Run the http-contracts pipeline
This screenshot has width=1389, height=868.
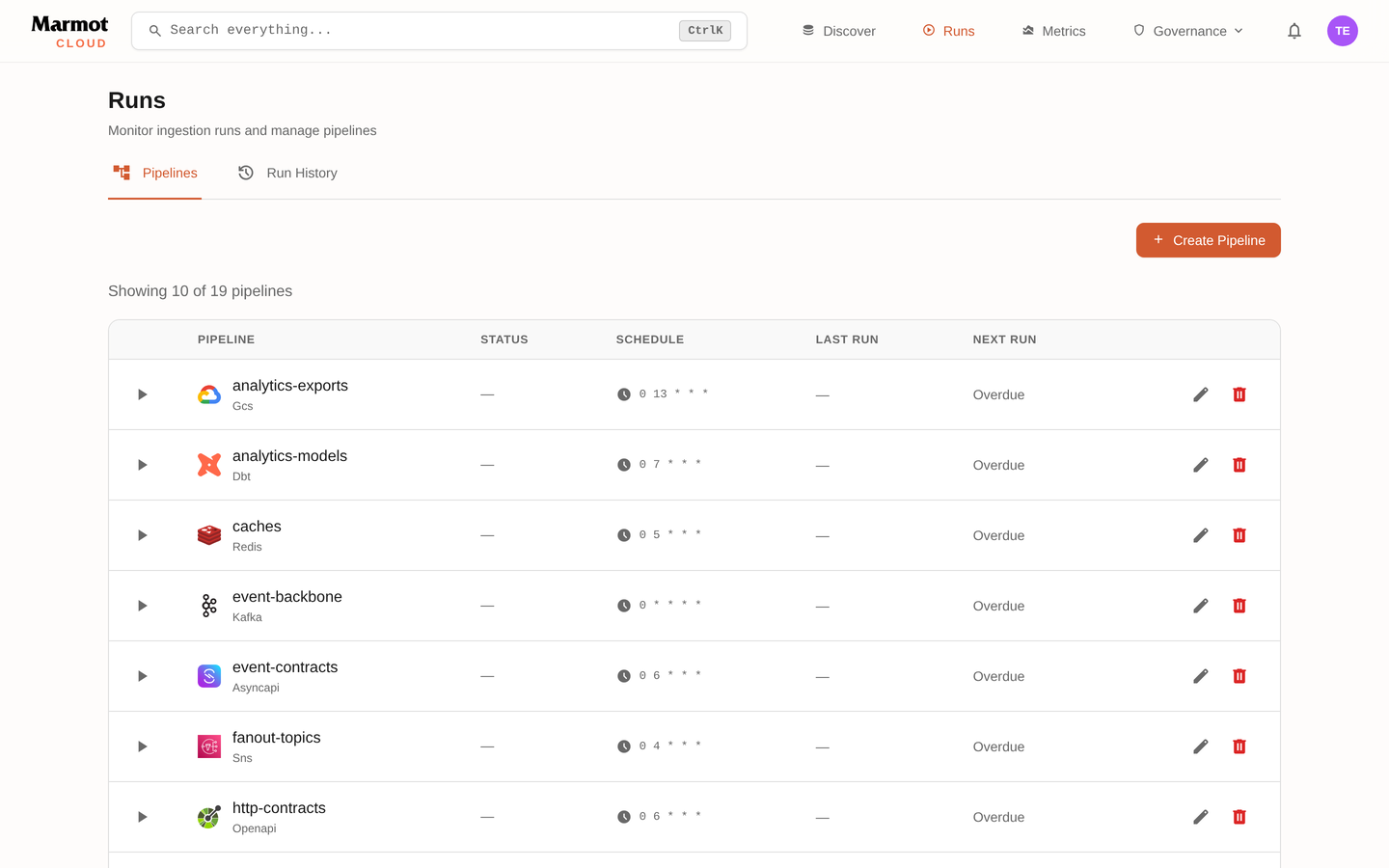pyautogui.click(x=143, y=817)
